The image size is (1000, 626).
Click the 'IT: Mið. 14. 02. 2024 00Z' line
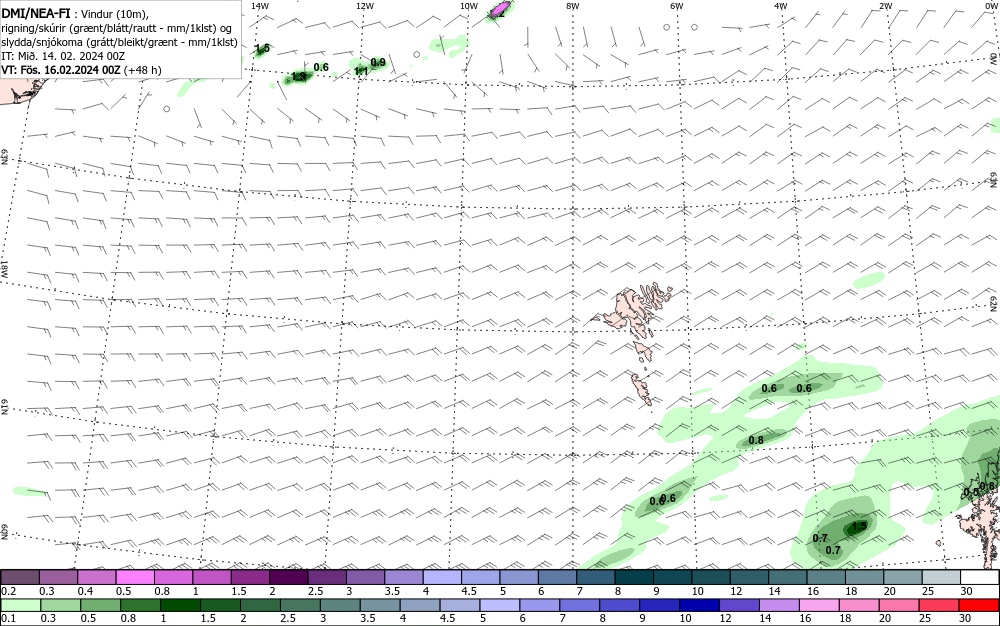pyautogui.click(x=63, y=56)
